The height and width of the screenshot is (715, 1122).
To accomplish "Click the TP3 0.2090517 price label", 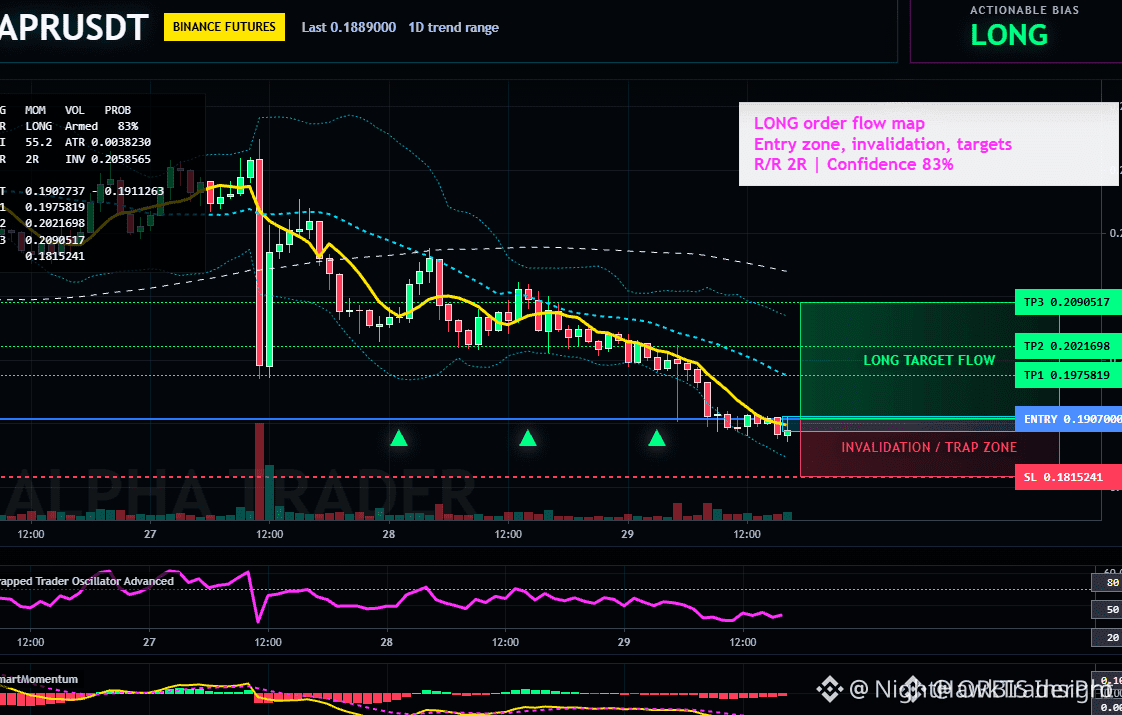I will pyautogui.click(x=1066, y=302).
